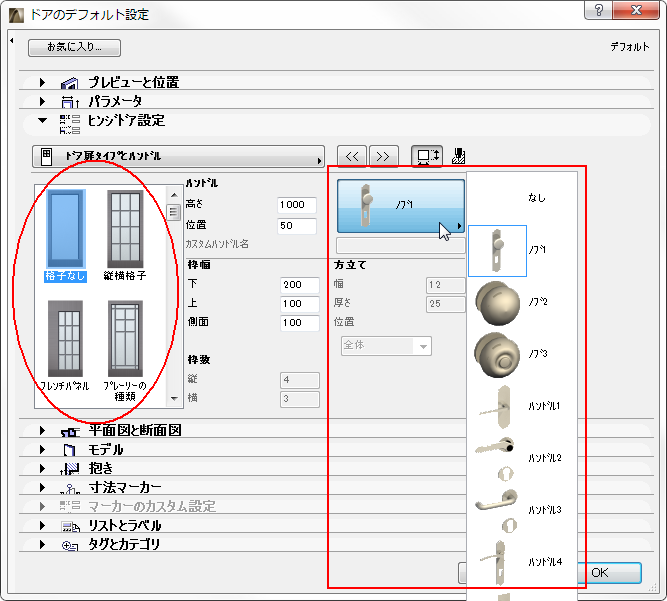Collapse the ヒンジドア設定 panel
This screenshot has width=667, height=601.
[x=43, y=121]
